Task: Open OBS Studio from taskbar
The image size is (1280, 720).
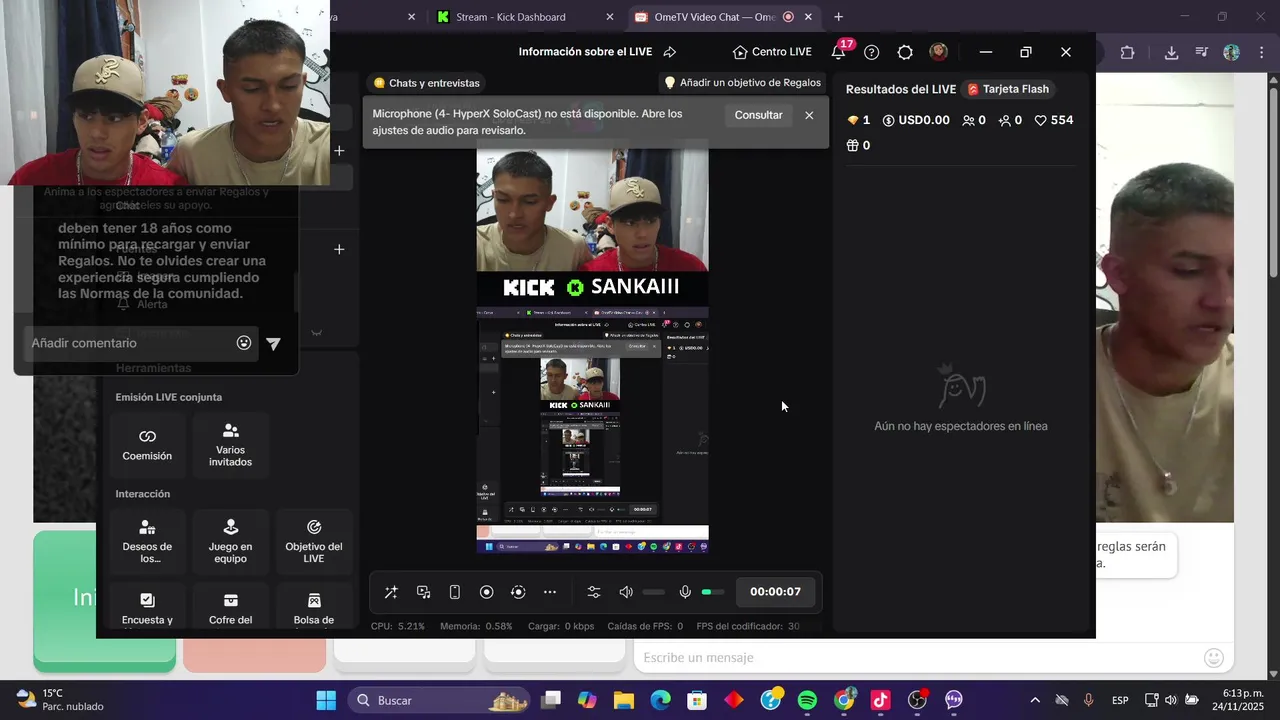Action: pos(917,700)
